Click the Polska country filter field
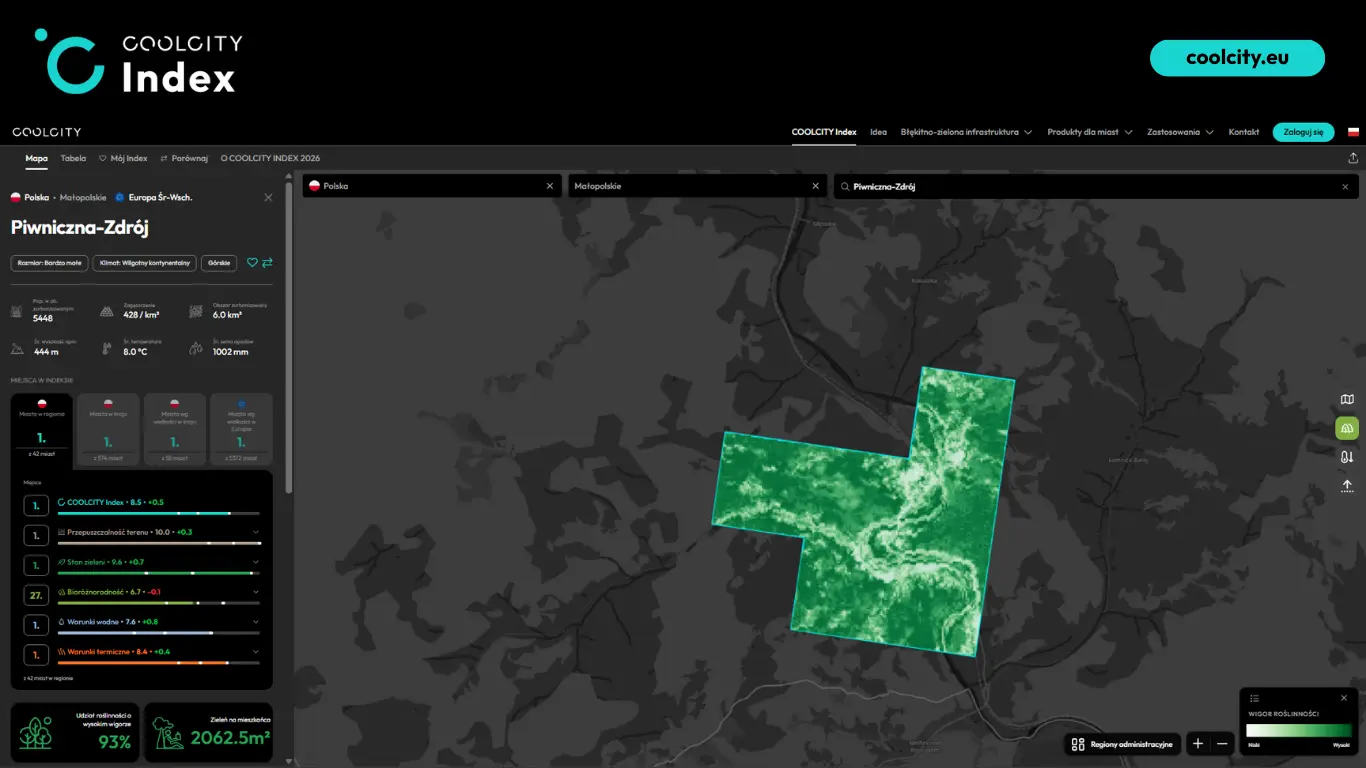 431,186
